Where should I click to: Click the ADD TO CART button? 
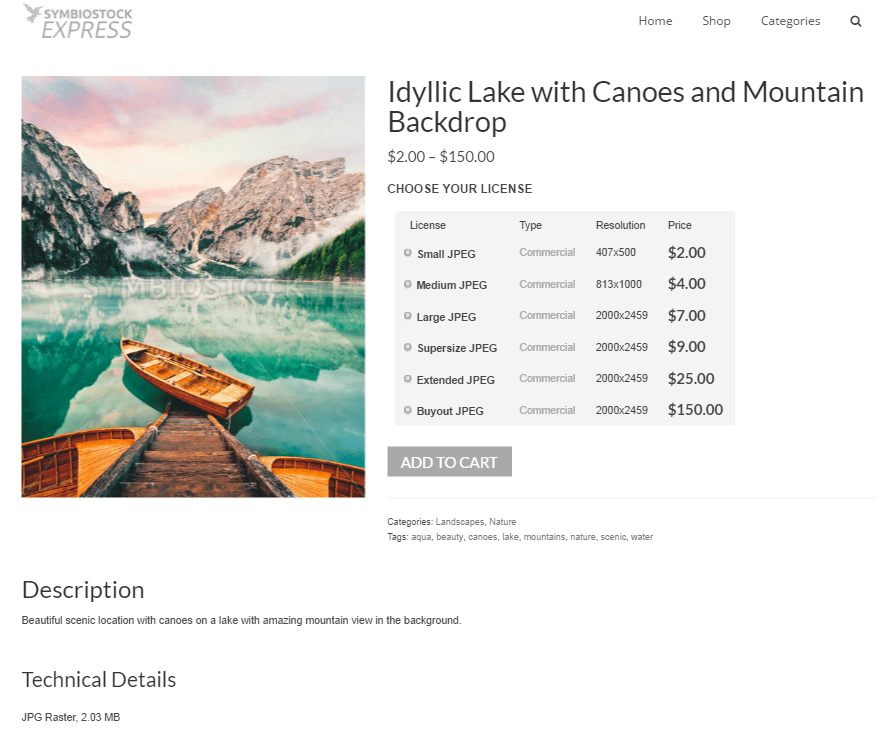click(449, 462)
